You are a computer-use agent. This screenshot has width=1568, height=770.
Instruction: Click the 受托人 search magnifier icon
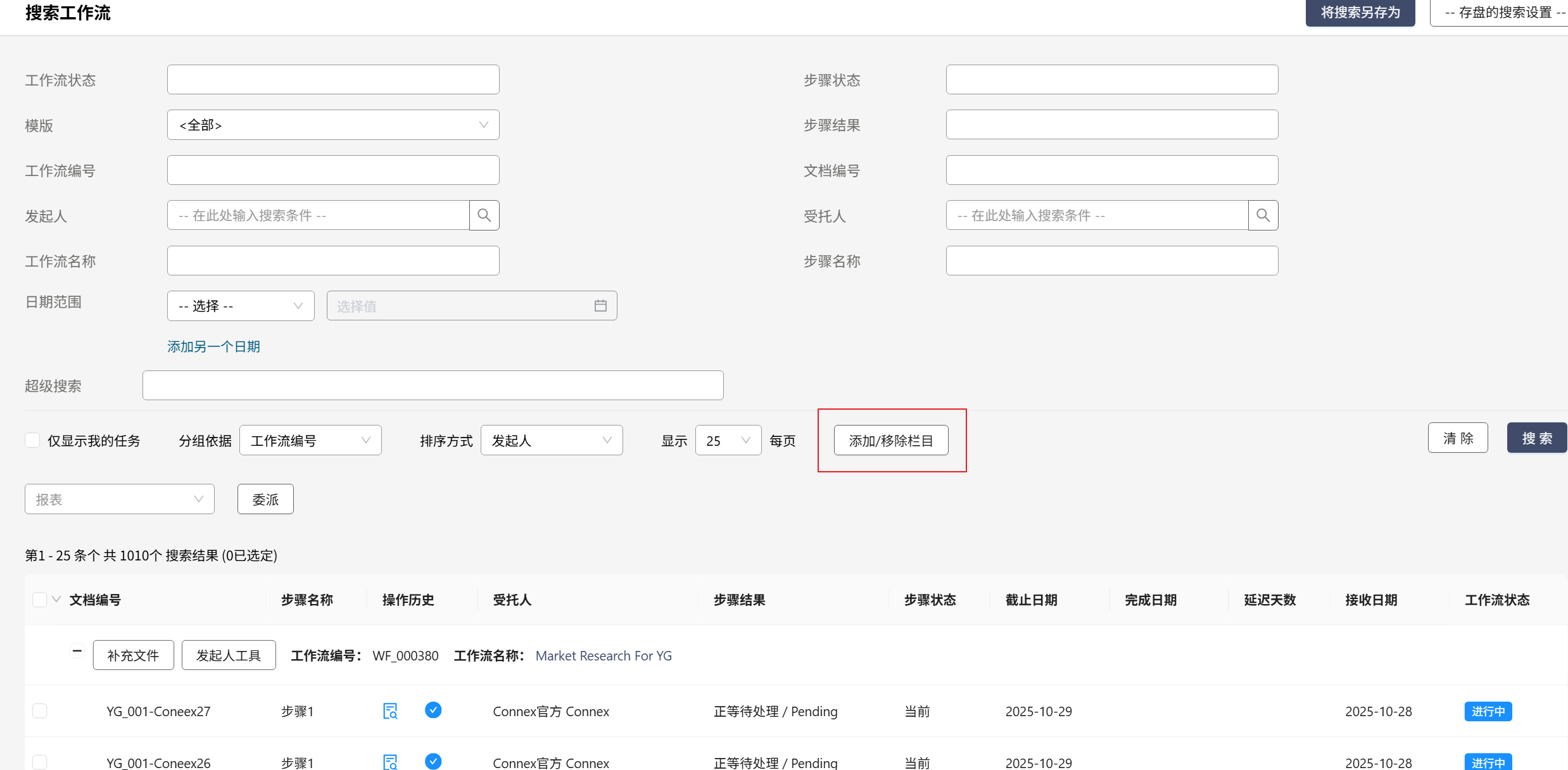pos(1263,215)
